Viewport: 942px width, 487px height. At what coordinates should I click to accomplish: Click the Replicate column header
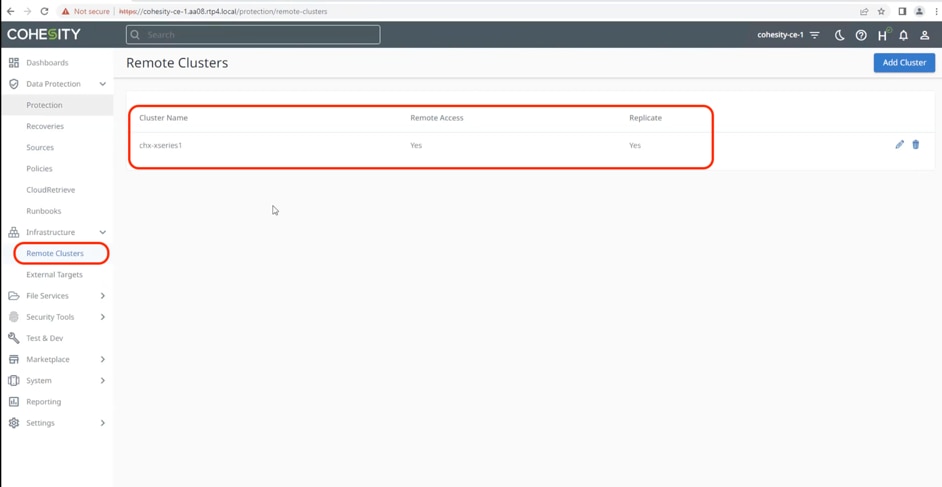tap(645, 118)
